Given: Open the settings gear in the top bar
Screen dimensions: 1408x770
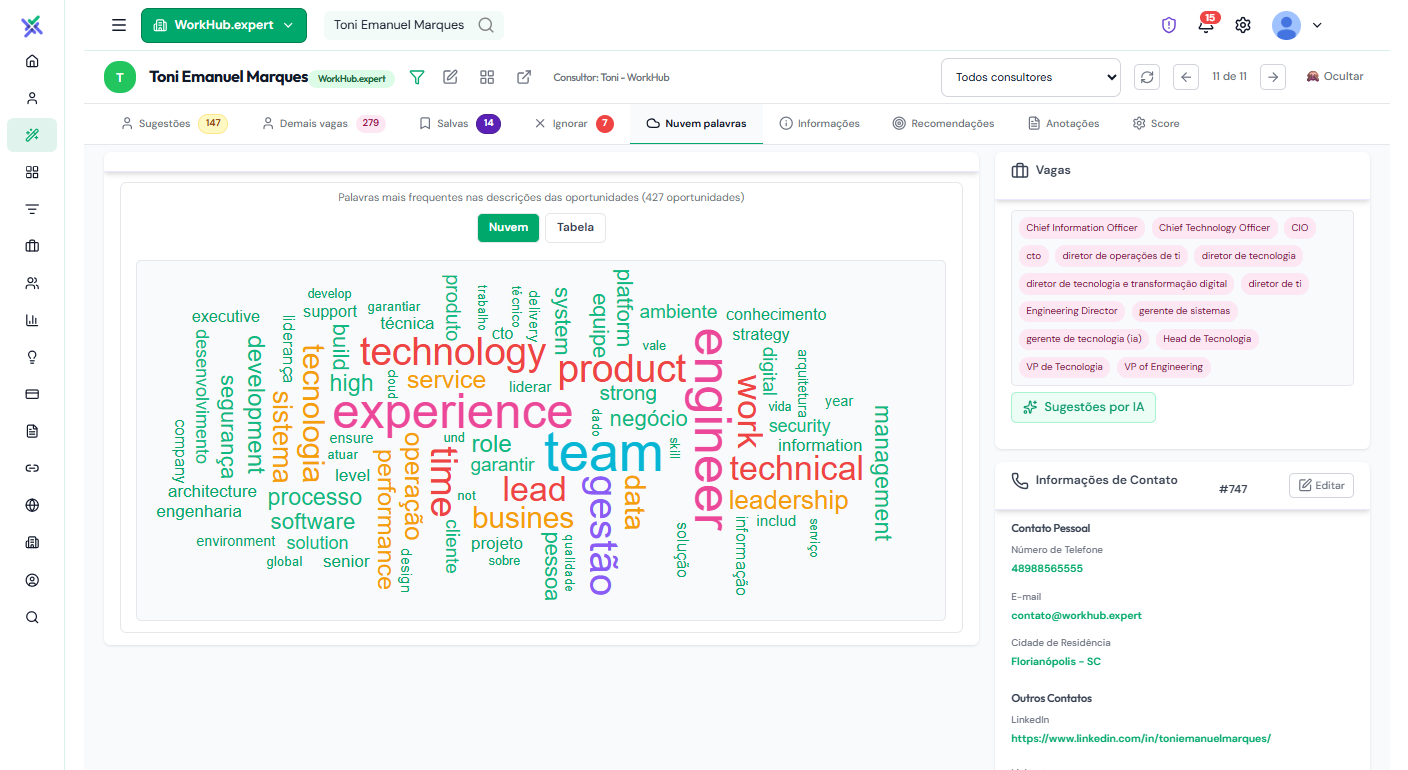Looking at the screenshot, I should click(1243, 25).
